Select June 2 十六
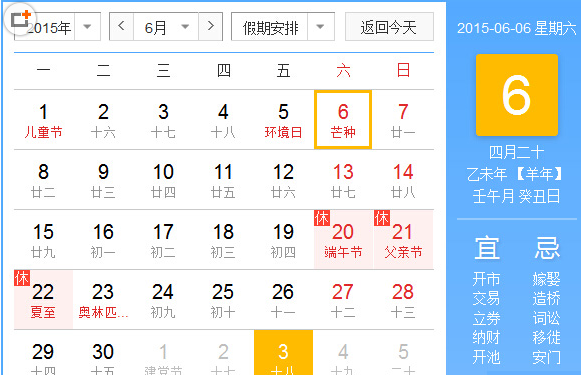Screen dimensions: 582x375 point(103,120)
